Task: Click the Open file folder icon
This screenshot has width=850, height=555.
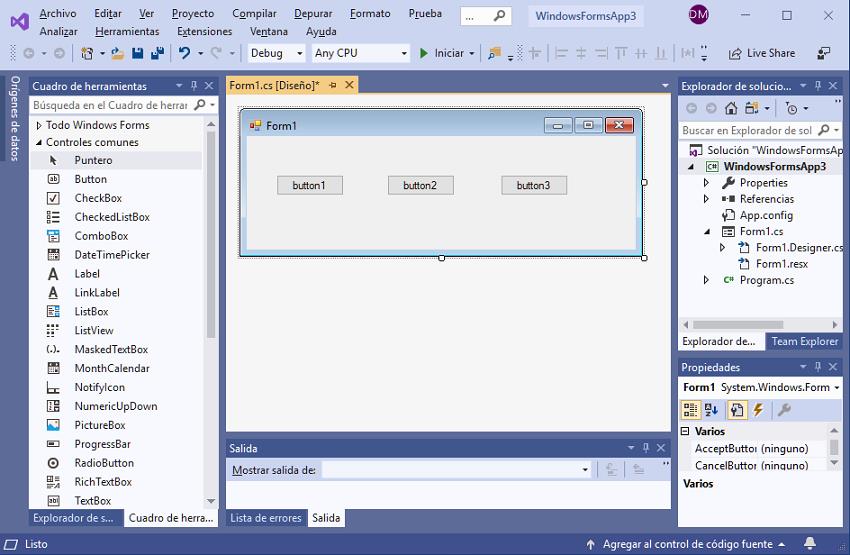Action: click(x=118, y=53)
